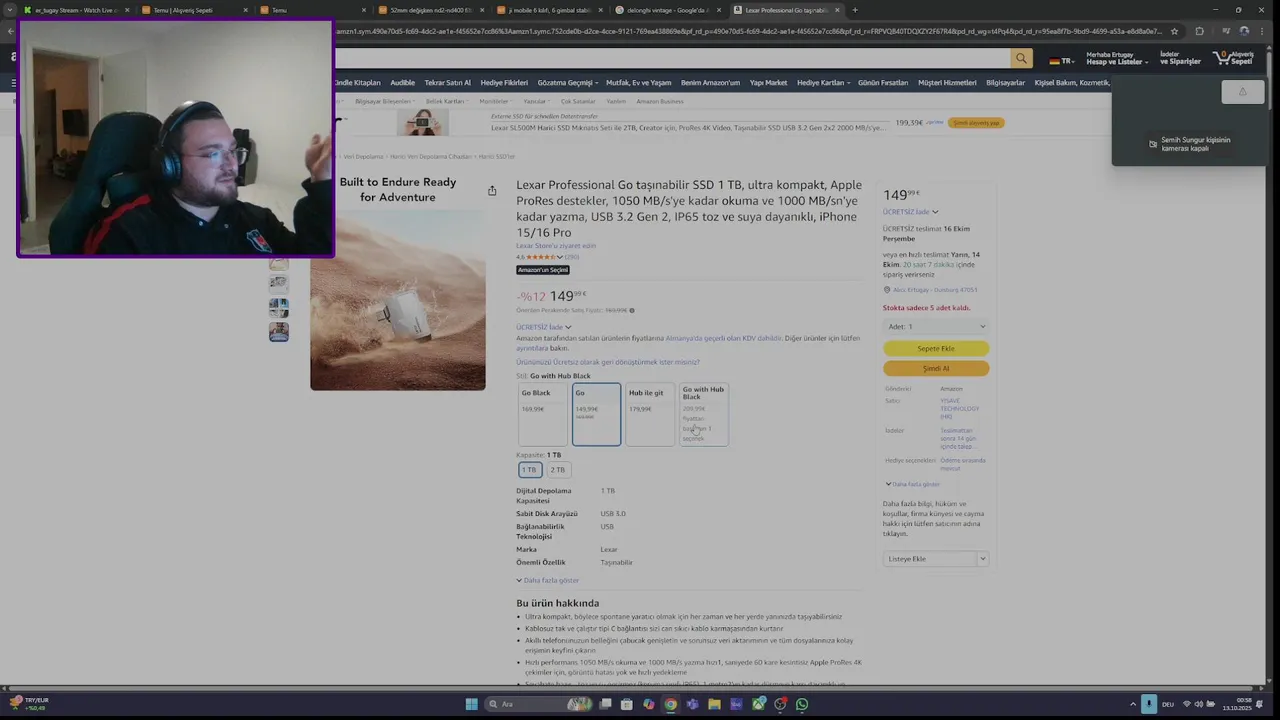Open Yapı Market in the nav bar

point(768,83)
